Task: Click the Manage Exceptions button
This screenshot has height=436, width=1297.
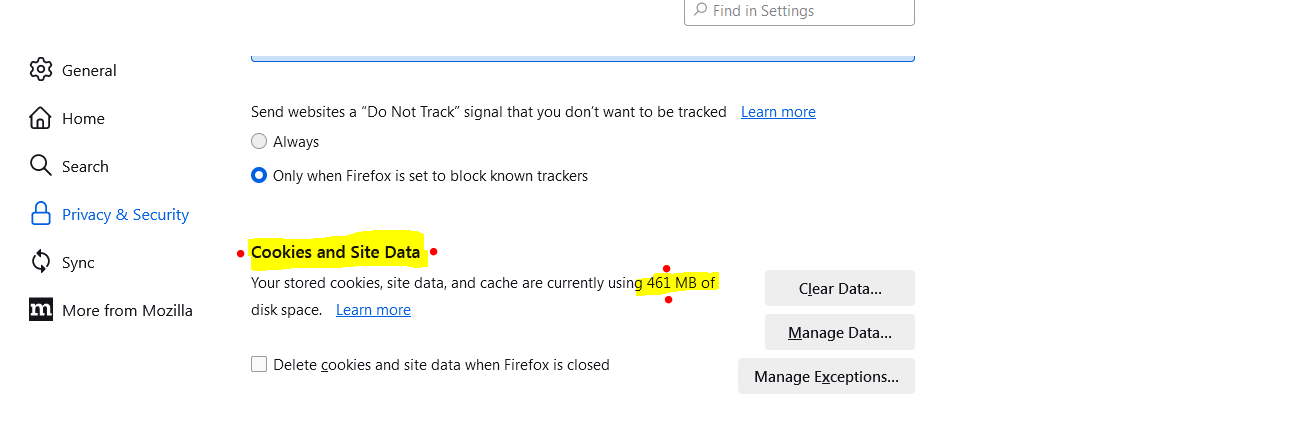Action: 826,376
